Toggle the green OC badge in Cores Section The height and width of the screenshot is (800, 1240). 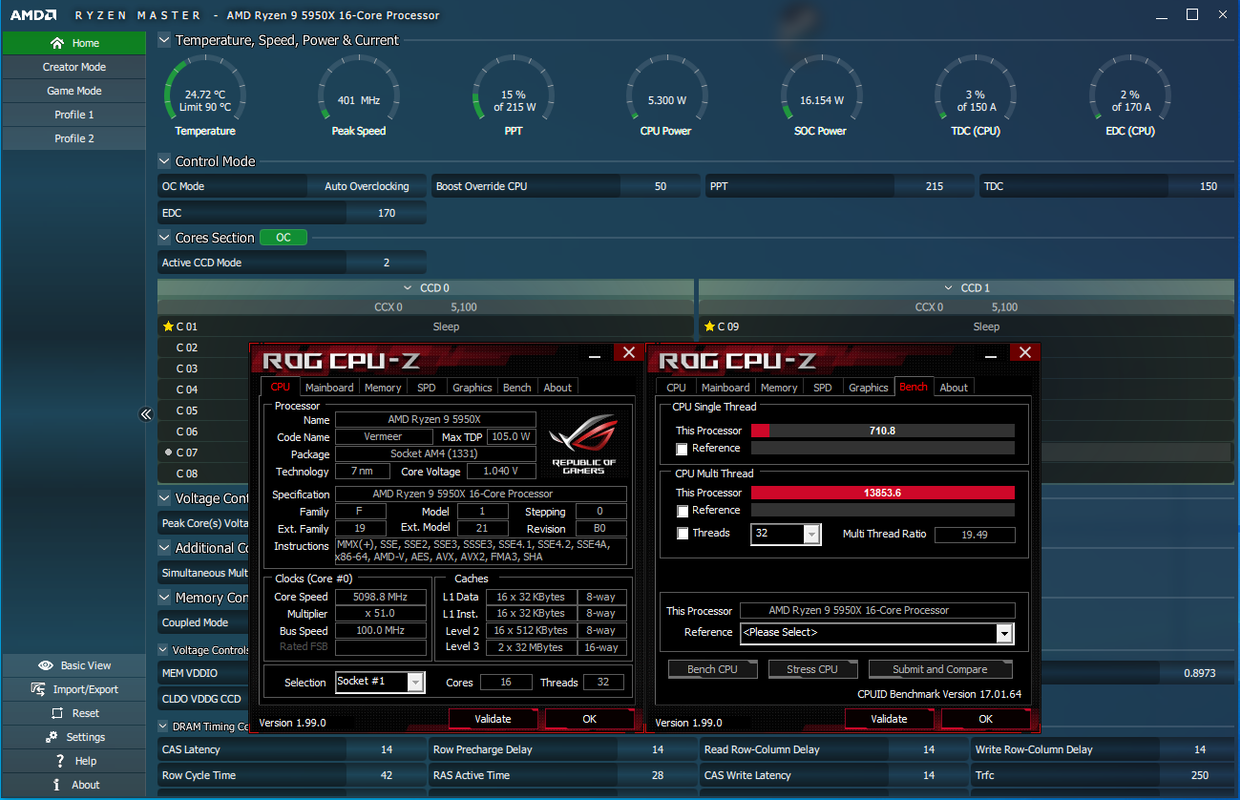point(283,238)
